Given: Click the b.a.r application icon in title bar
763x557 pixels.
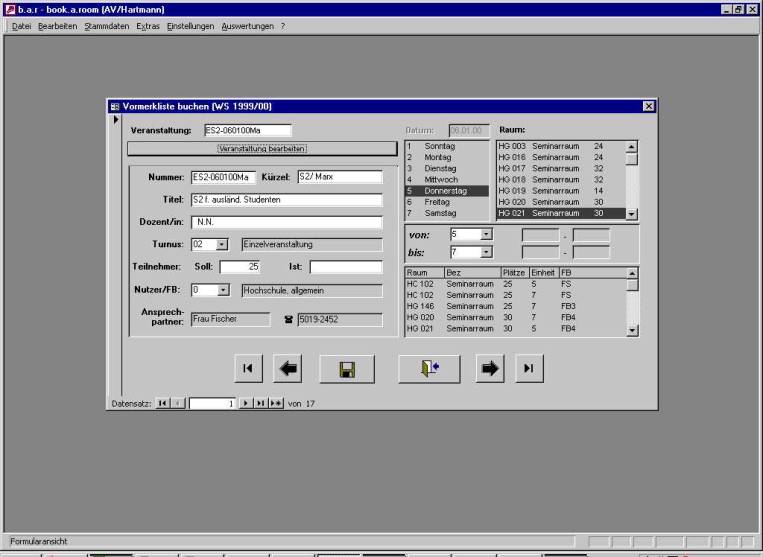Looking at the screenshot, I should (x=9, y=9).
